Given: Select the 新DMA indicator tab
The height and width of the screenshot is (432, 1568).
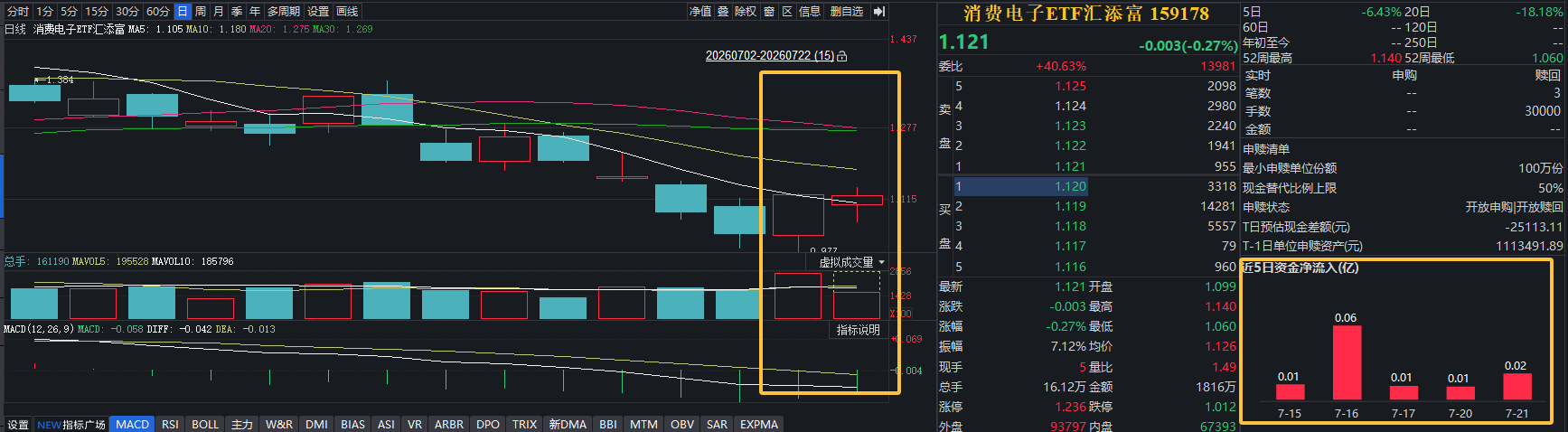Looking at the screenshot, I should click(x=568, y=425).
